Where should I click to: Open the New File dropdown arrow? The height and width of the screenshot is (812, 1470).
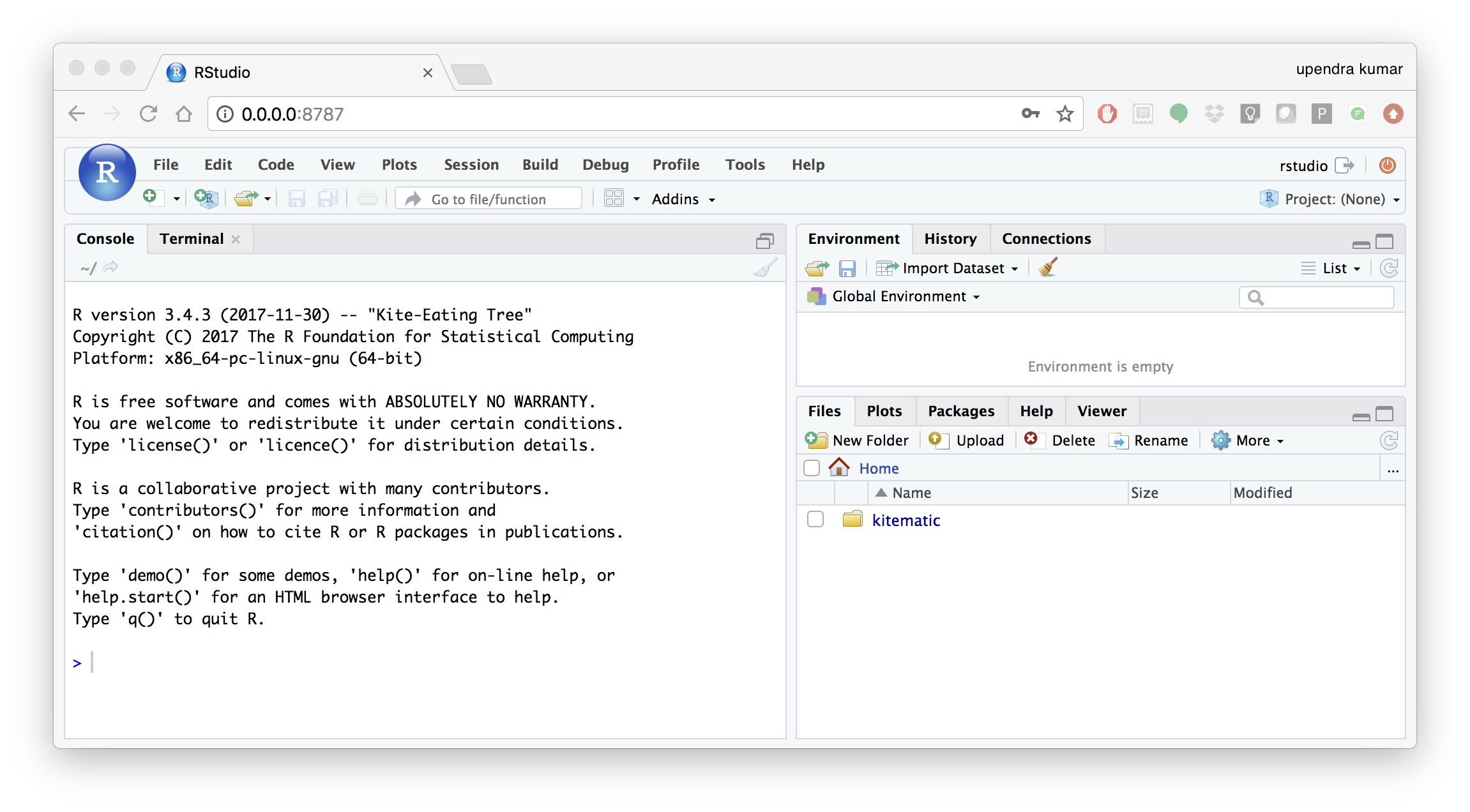coord(176,199)
